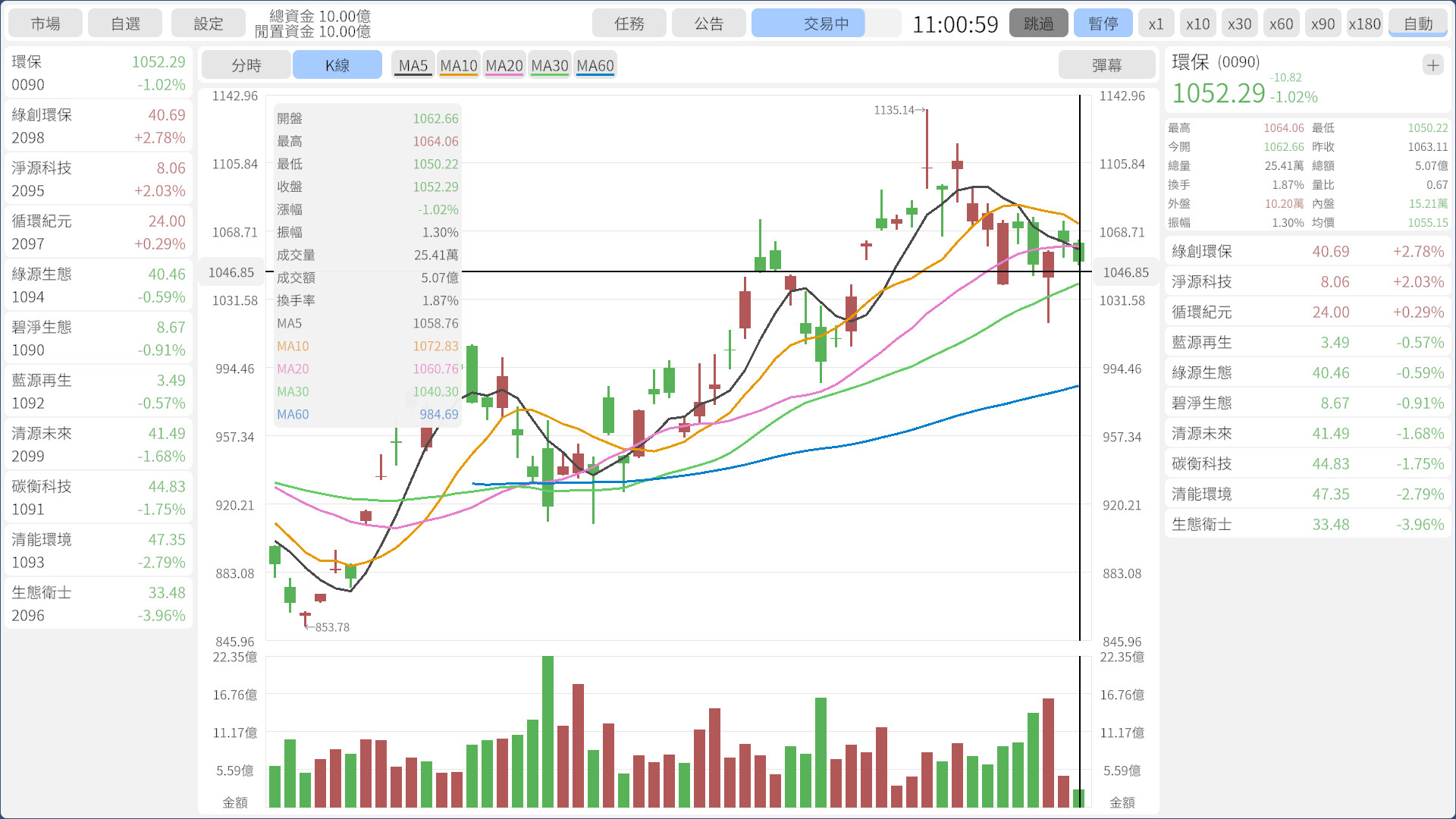Toggle the MA60 moving average line
1456x819 pixels.
tap(595, 65)
